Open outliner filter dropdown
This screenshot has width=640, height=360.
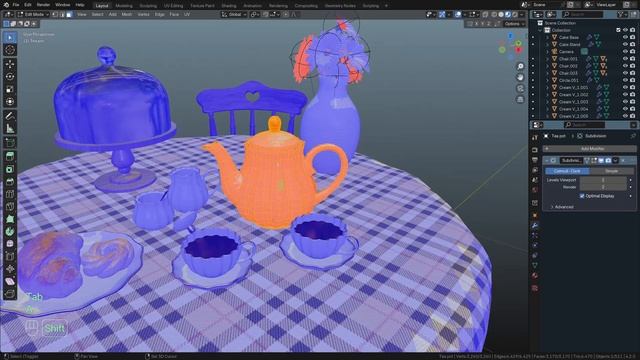click(x=622, y=14)
